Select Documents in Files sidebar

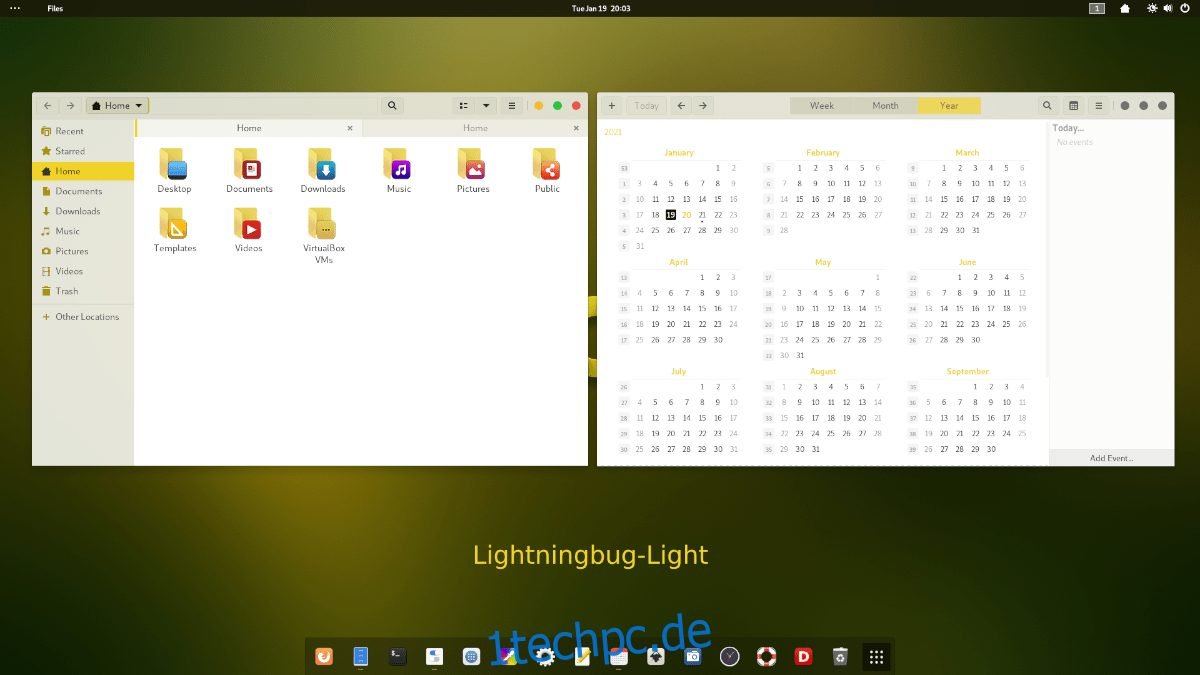pos(83,191)
